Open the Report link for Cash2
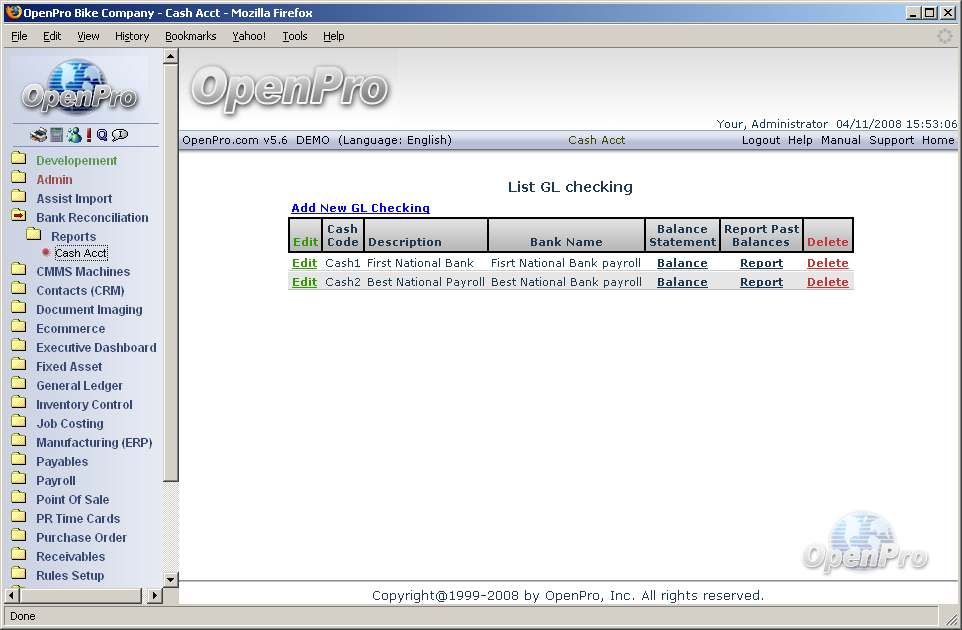This screenshot has width=962, height=630. tap(761, 282)
